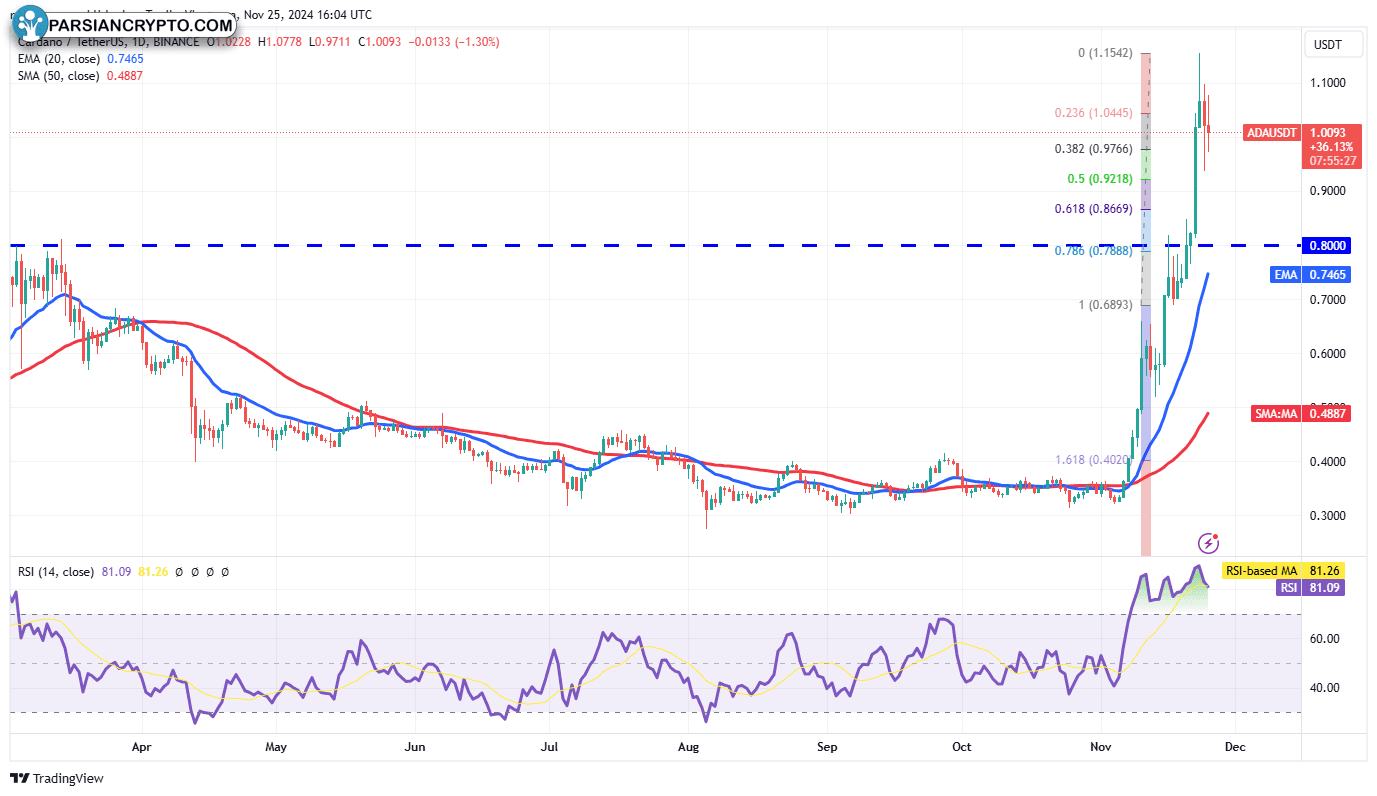Click the Jun label on the time axis
The image size is (1377, 796).
[415, 746]
